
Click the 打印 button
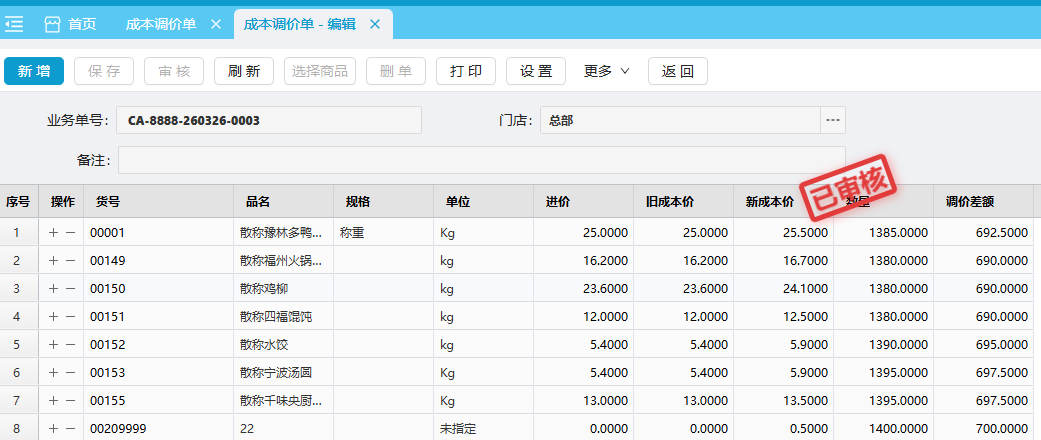click(466, 71)
